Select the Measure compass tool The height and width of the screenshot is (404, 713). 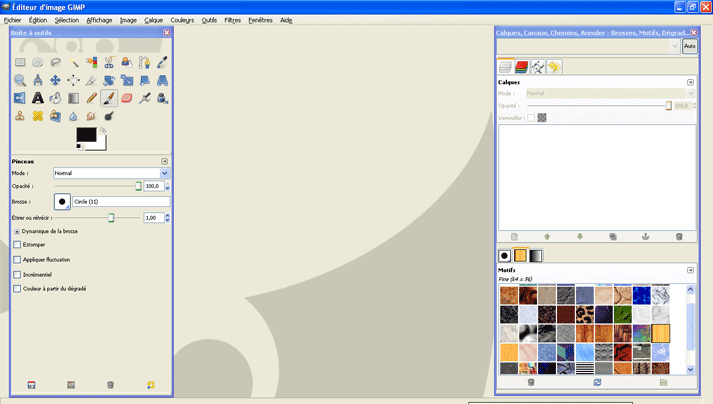click(x=38, y=81)
